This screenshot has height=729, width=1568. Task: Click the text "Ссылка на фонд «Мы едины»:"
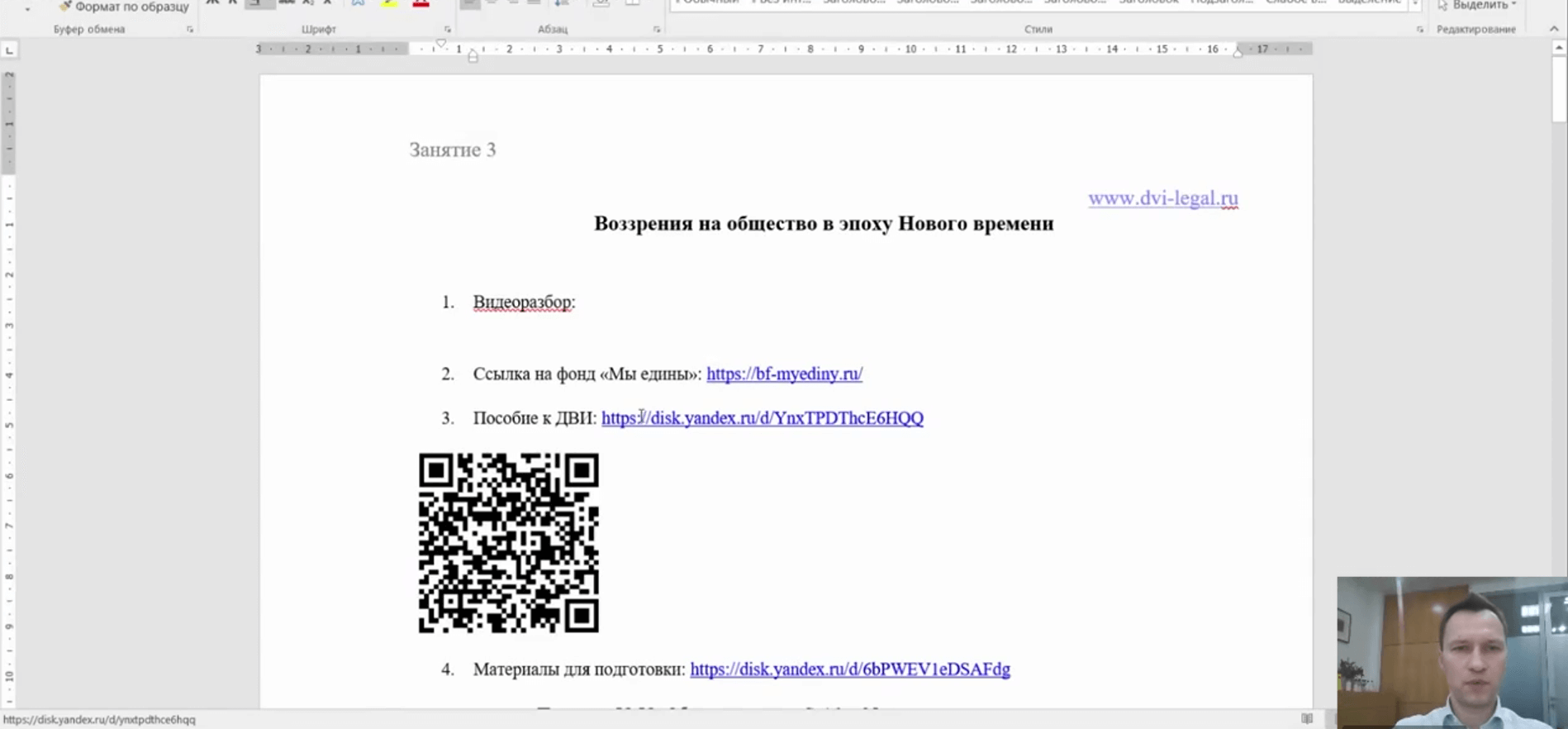pos(587,374)
